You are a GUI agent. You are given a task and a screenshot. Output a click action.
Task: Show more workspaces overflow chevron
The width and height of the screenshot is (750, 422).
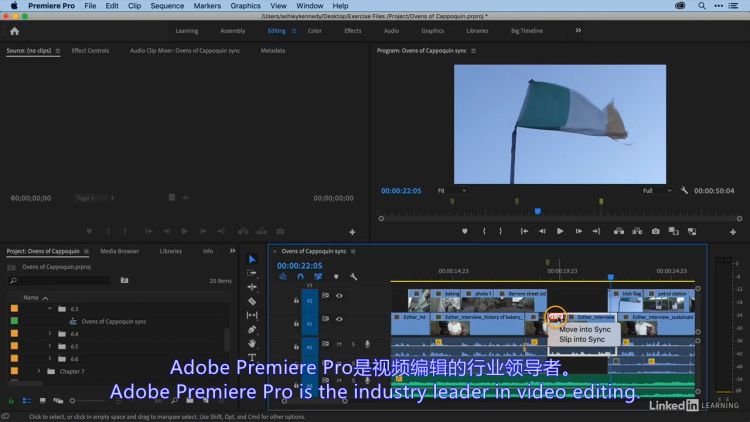pyautogui.click(x=578, y=30)
